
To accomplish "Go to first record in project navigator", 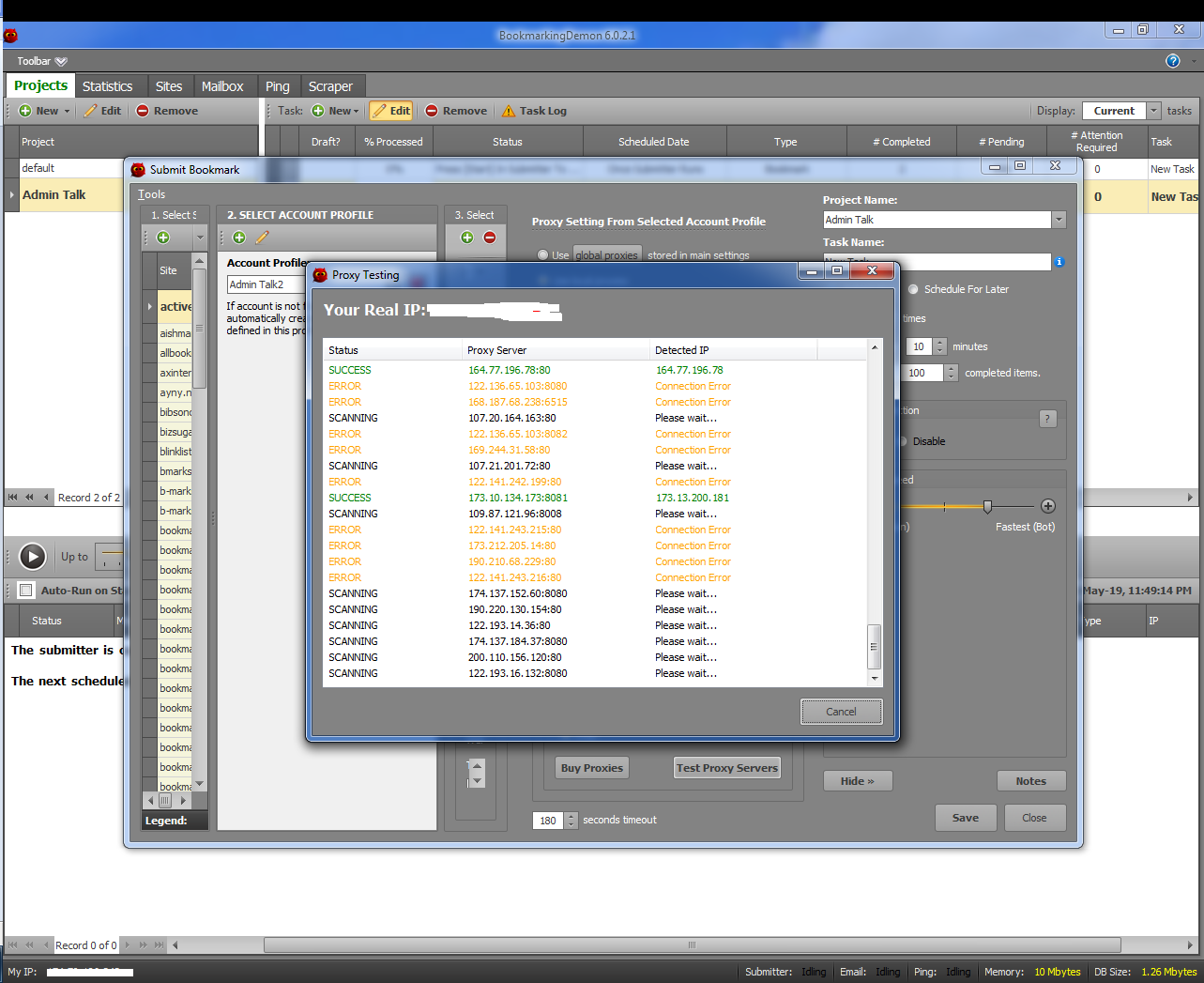I will [13, 498].
